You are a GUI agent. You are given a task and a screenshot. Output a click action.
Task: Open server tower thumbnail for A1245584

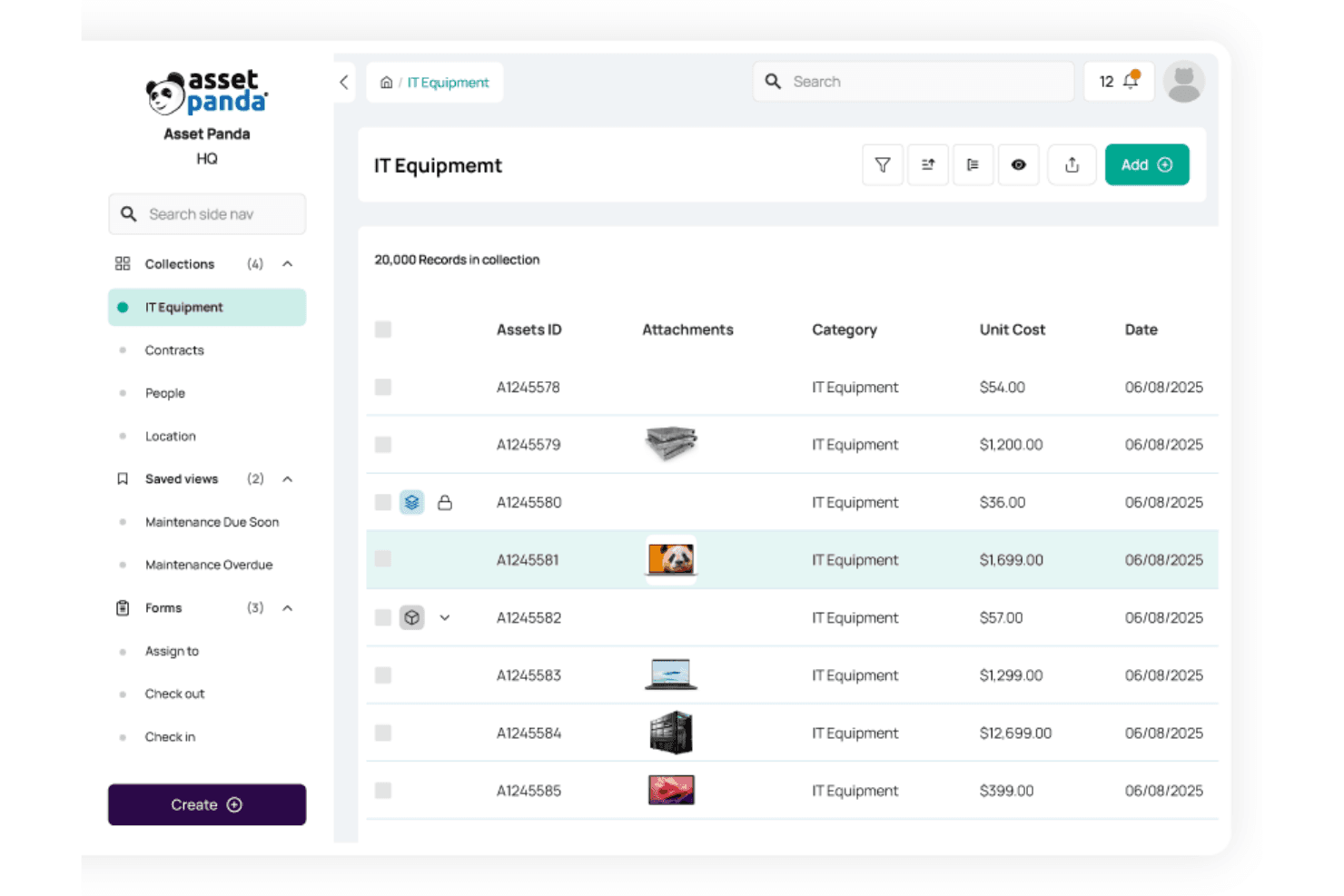click(671, 733)
